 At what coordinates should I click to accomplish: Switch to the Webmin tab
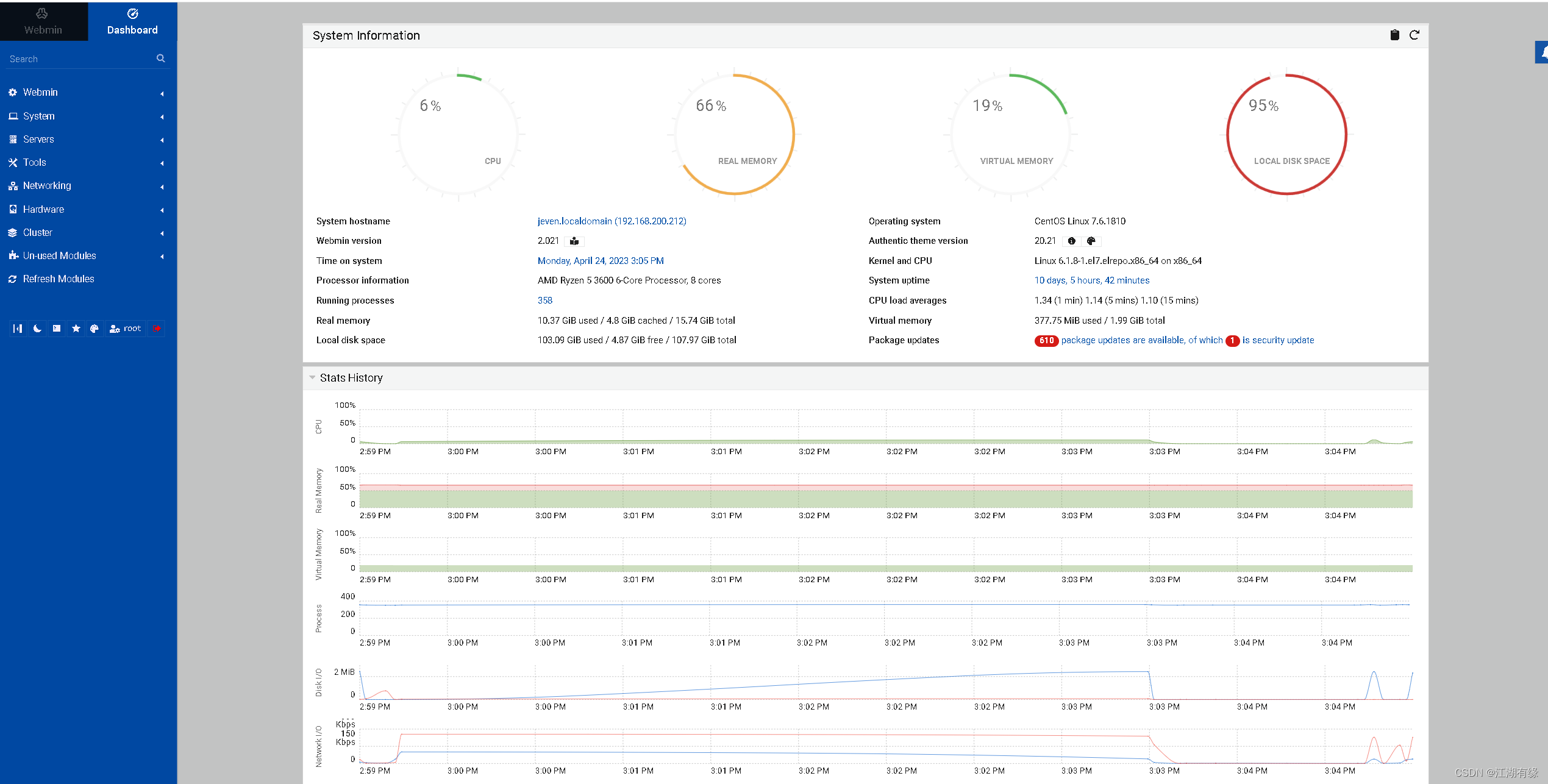tap(43, 21)
